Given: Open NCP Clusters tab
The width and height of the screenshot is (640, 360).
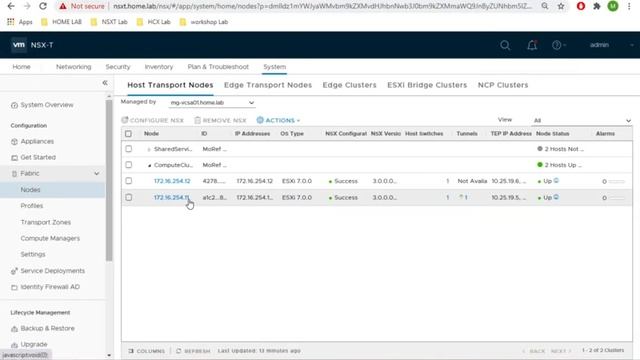Looking at the screenshot, I should (x=503, y=85).
